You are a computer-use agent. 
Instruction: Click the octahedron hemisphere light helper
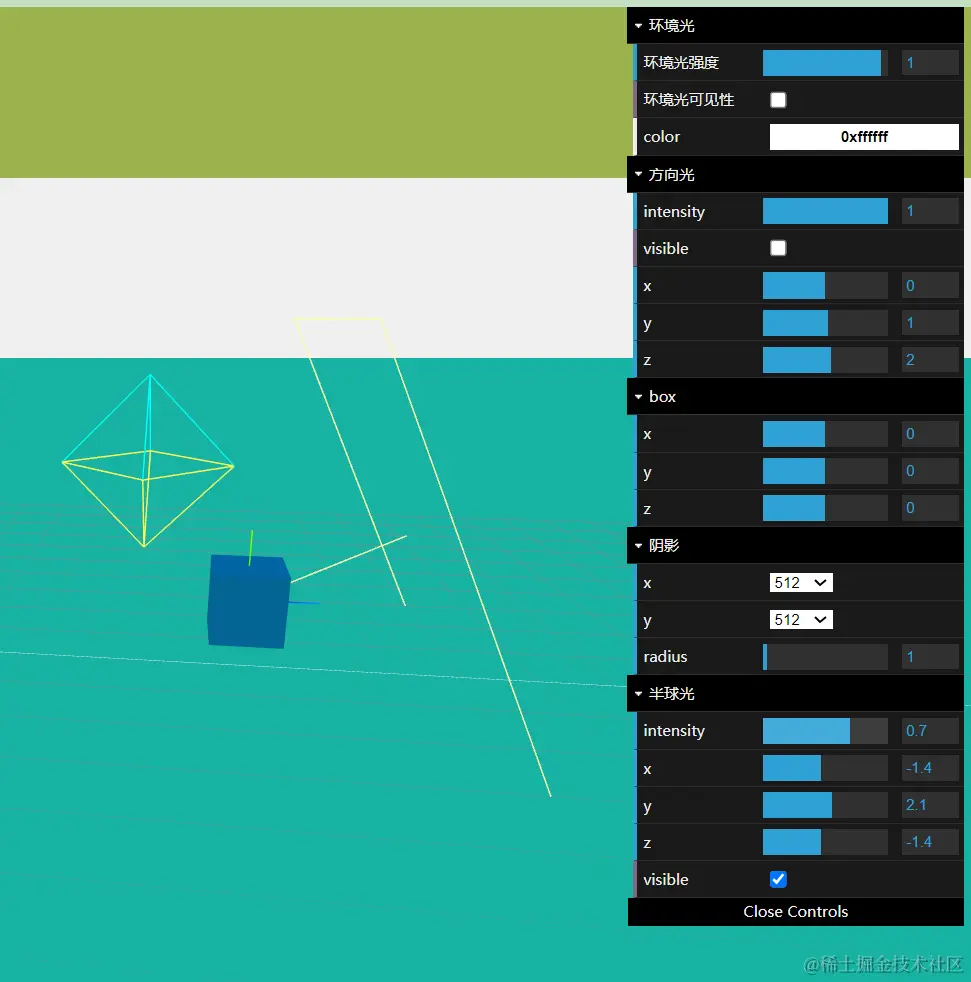(148, 461)
